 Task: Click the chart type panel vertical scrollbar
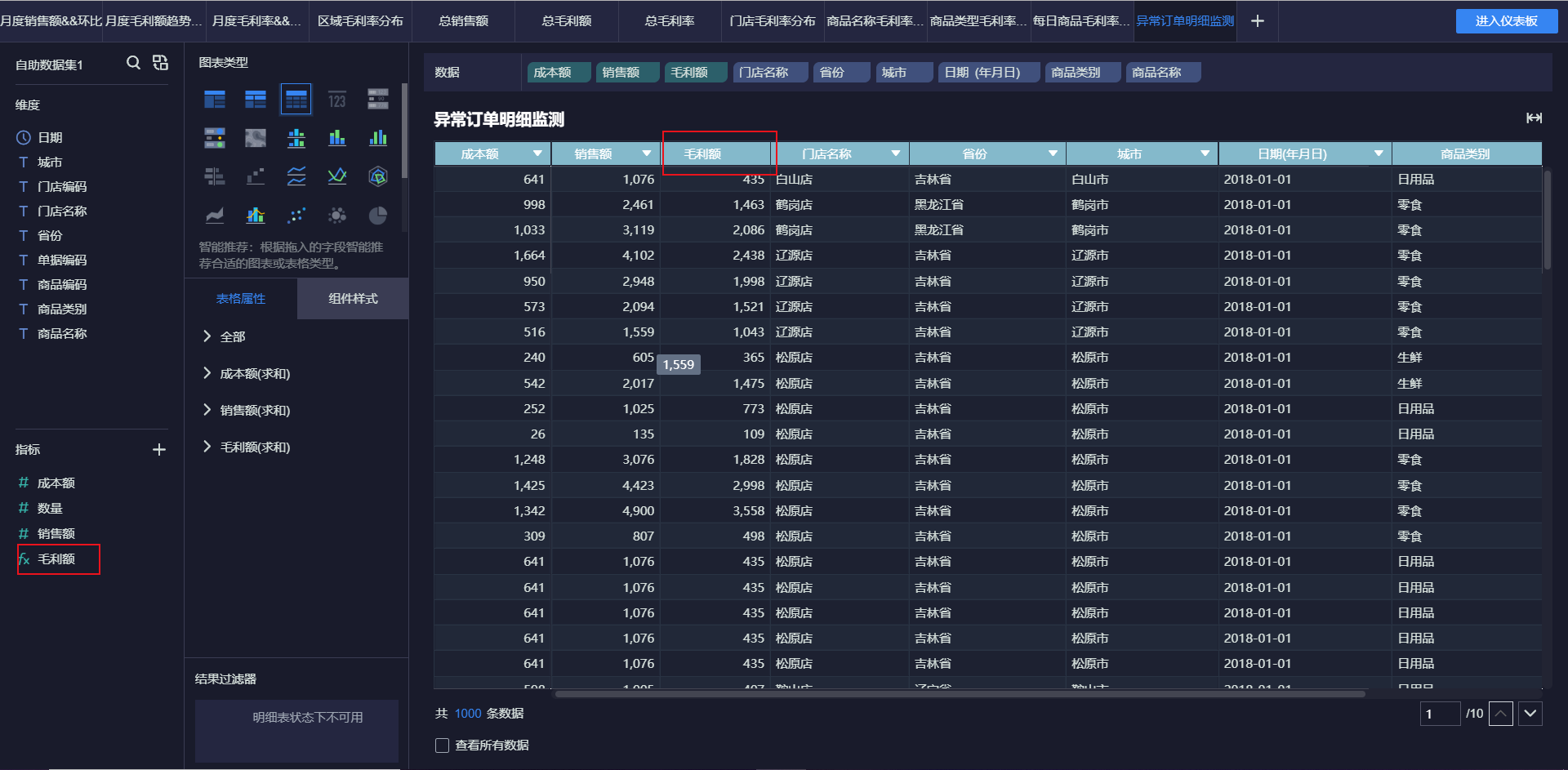(404, 131)
